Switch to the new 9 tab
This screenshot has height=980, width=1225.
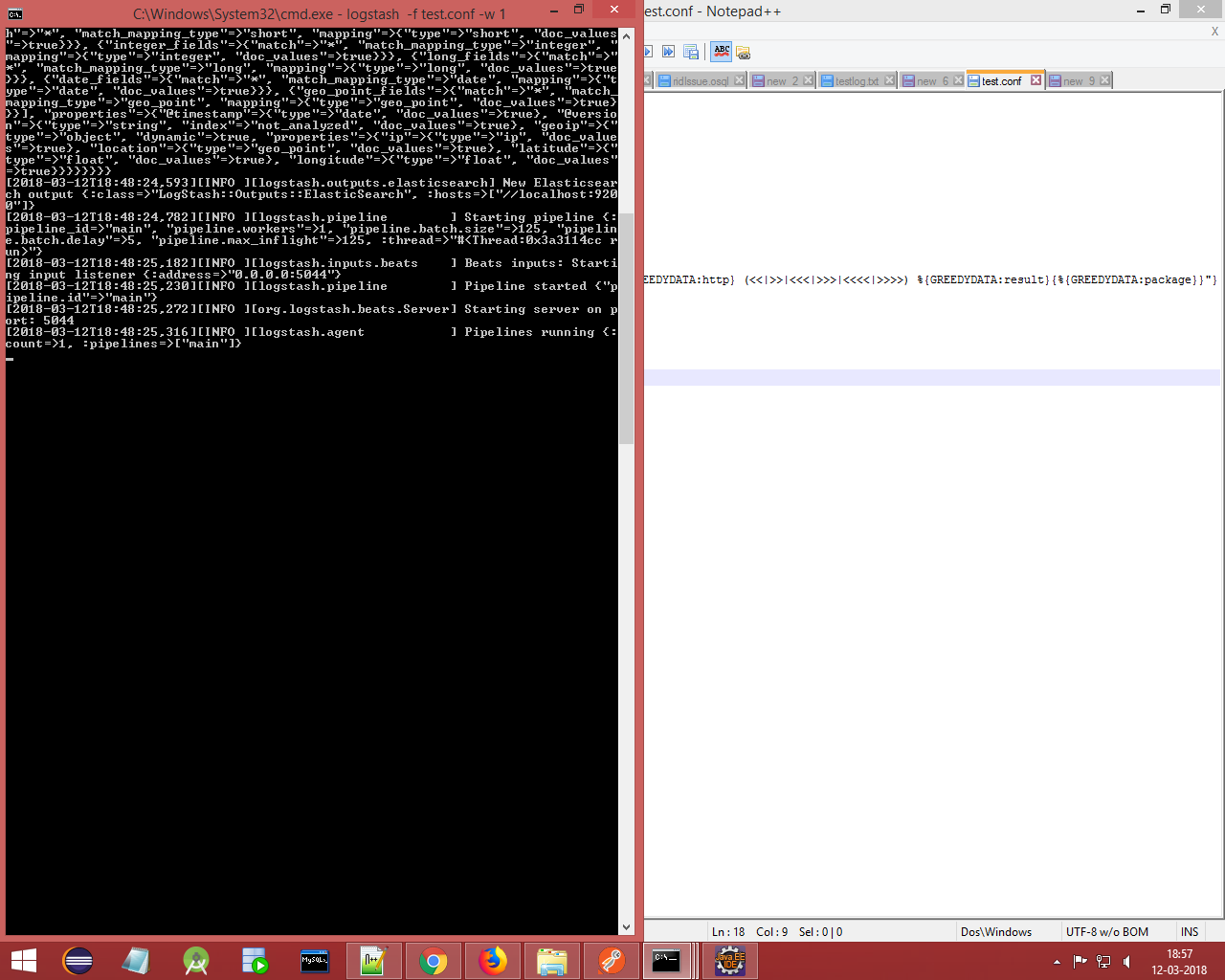(x=1079, y=81)
